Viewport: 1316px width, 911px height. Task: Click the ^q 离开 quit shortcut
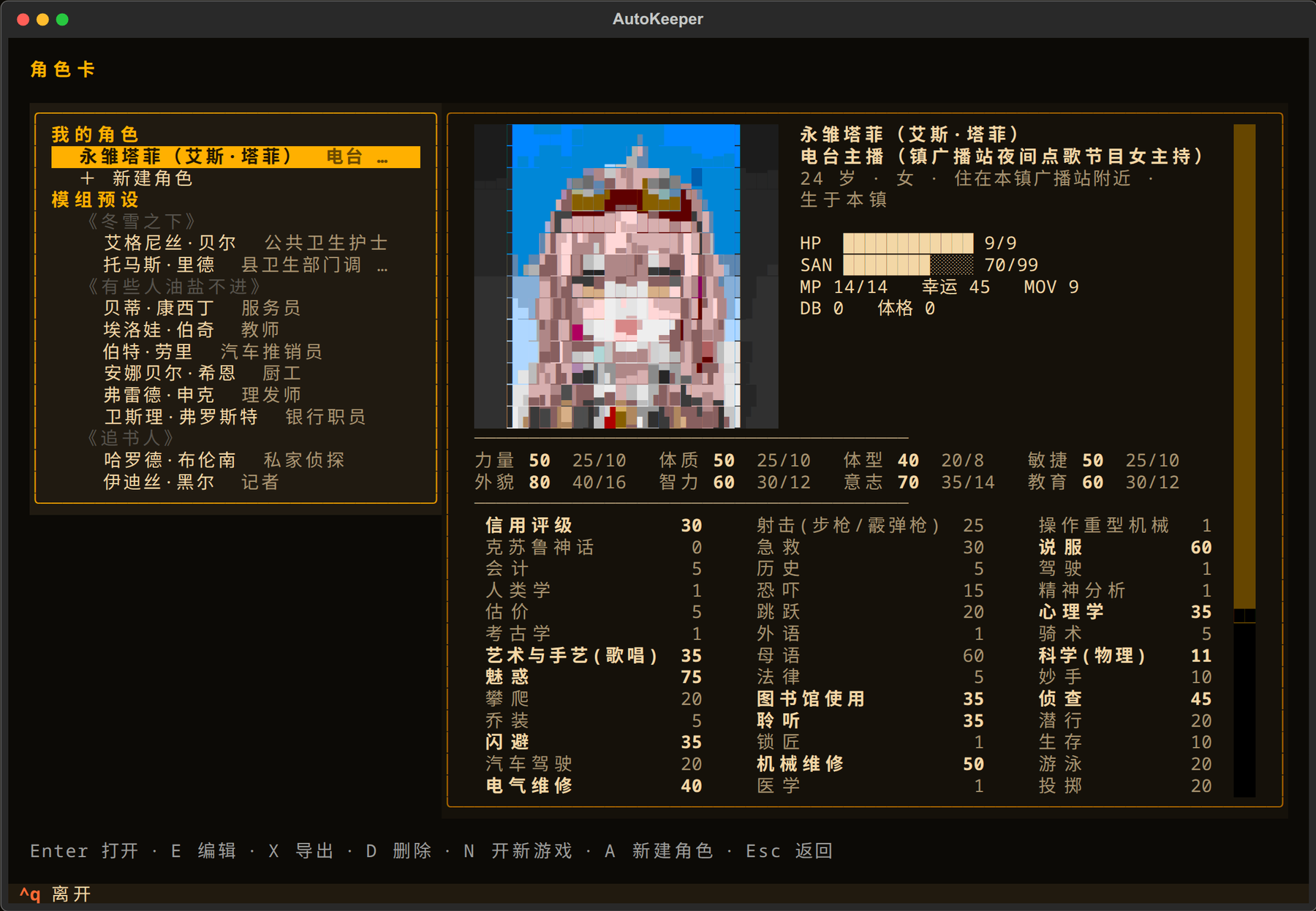56,894
